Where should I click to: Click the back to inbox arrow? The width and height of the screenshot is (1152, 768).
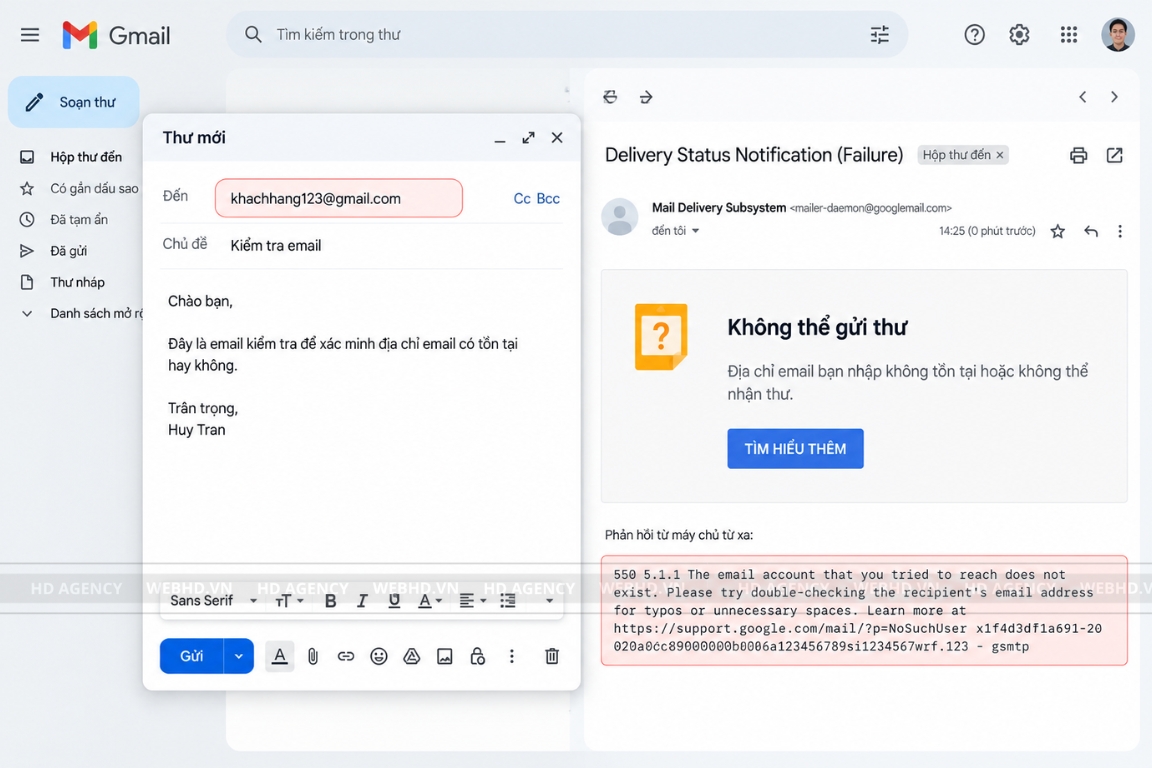tap(610, 97)
